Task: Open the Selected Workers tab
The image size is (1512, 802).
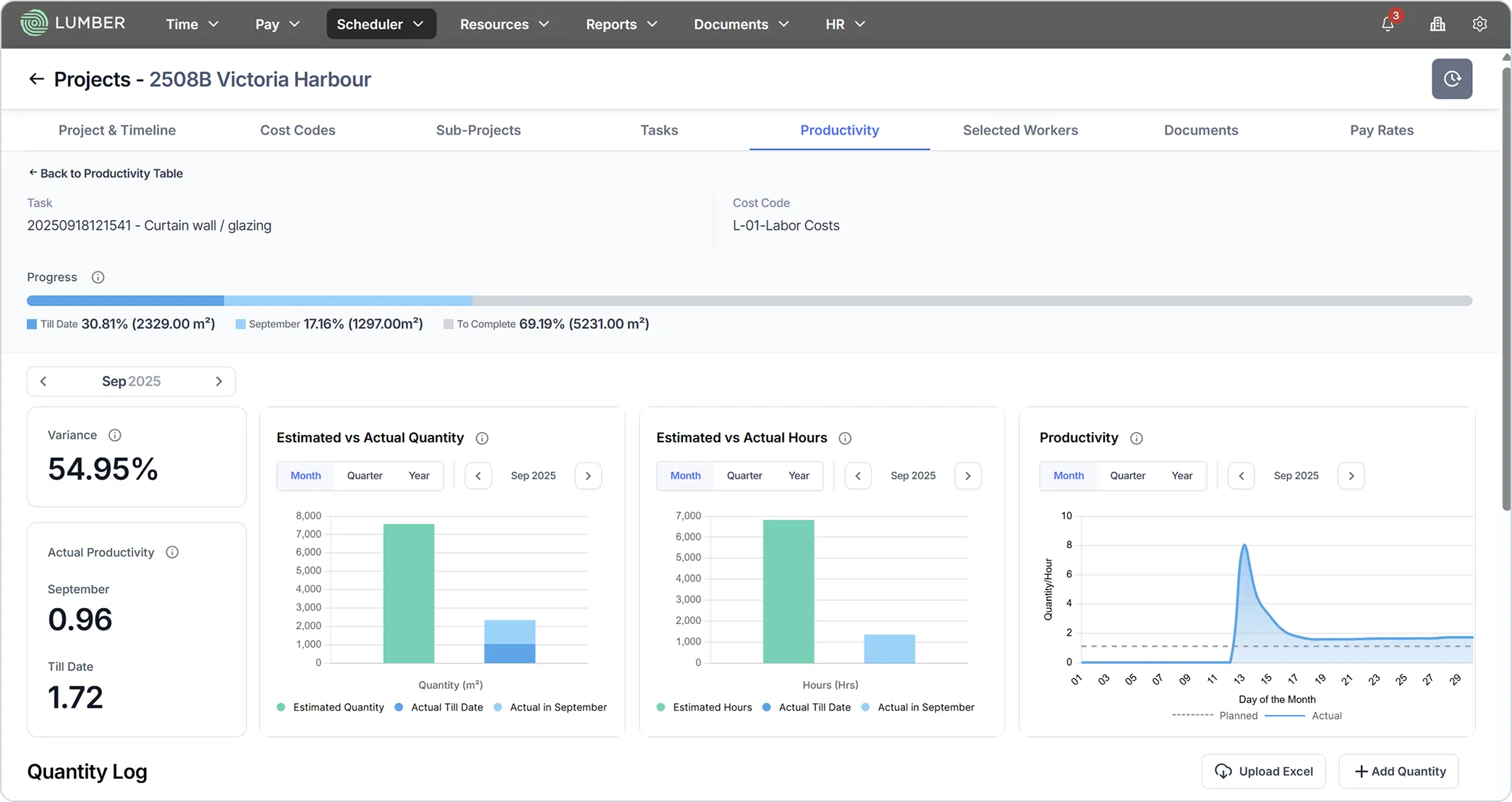Action: (x=1020, y=130)
